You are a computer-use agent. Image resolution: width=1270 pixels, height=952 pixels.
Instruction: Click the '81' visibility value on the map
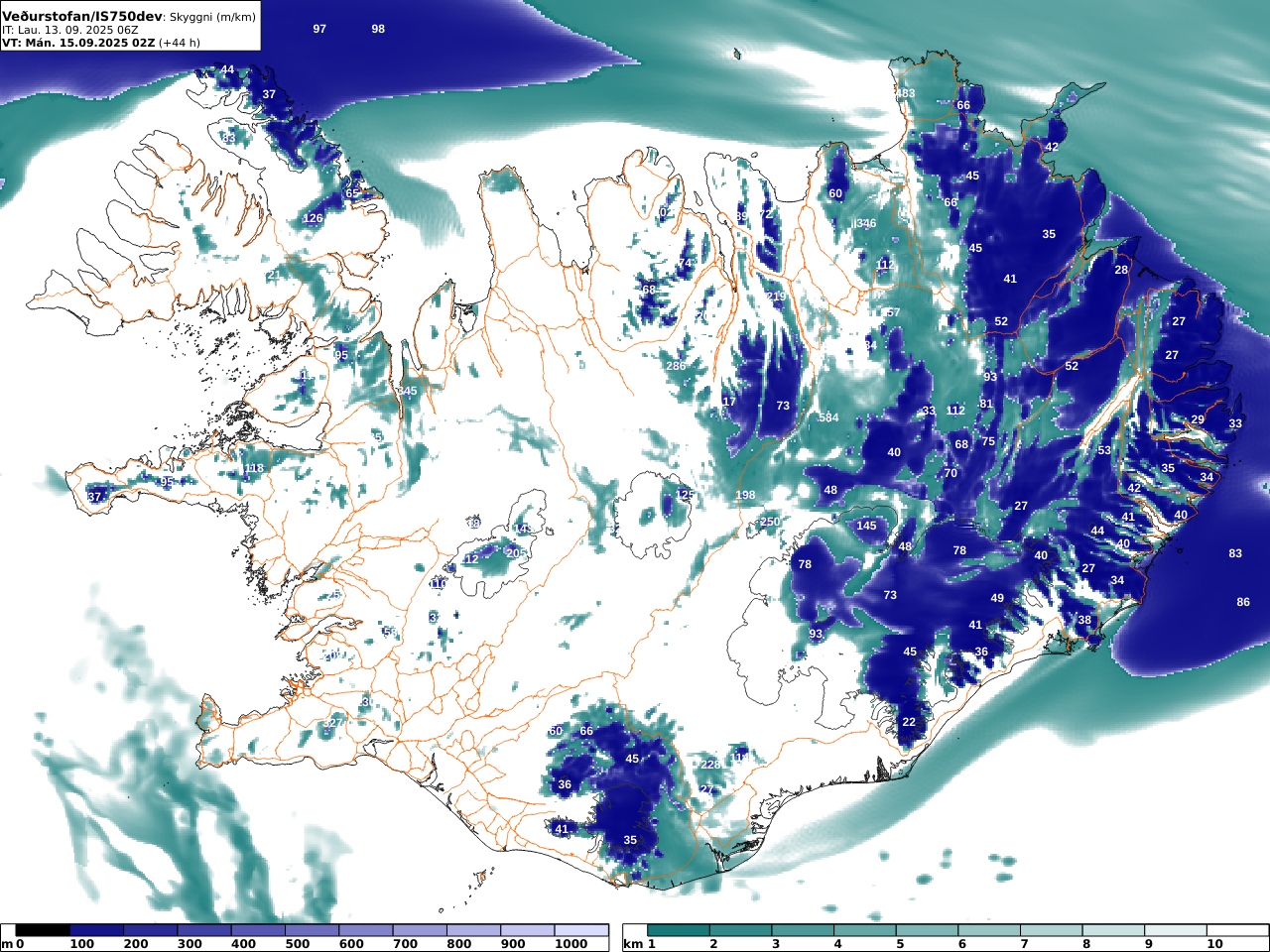[986, 404]
